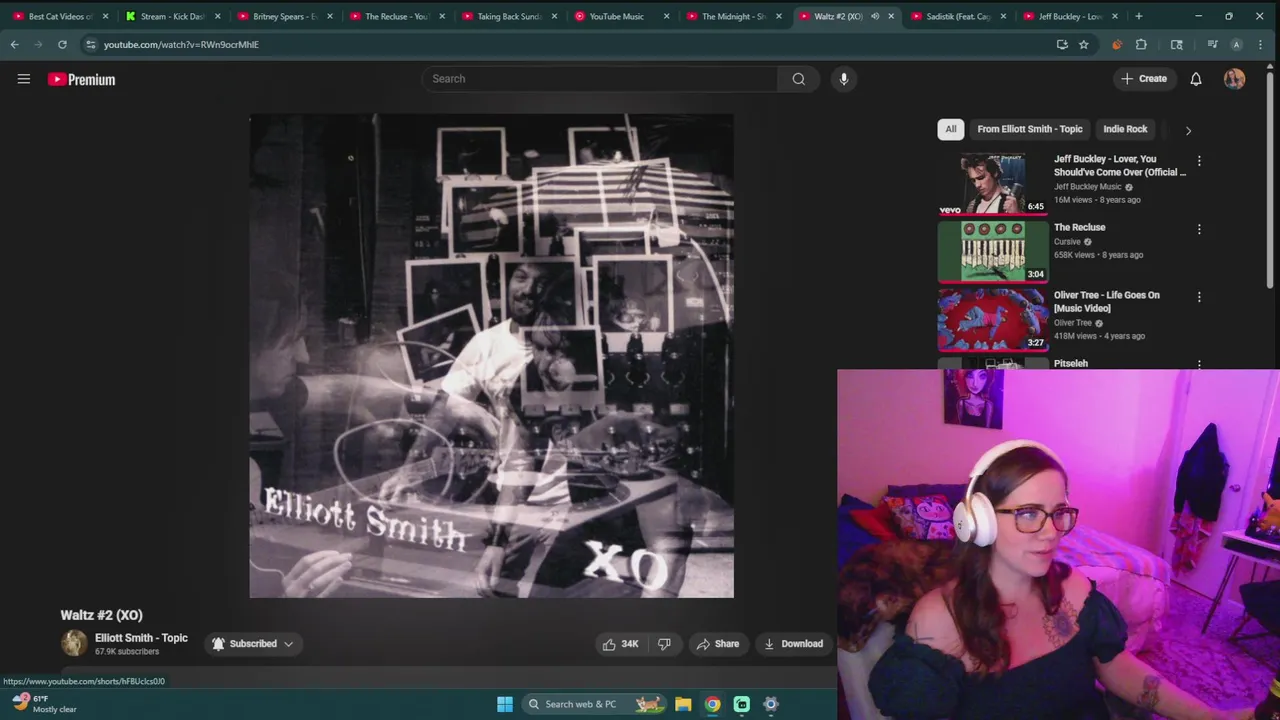The height and width of the screenshot is (720, 1280).
Task: Go to YouTube Premium home logo
Action: (x=82, y=80)
